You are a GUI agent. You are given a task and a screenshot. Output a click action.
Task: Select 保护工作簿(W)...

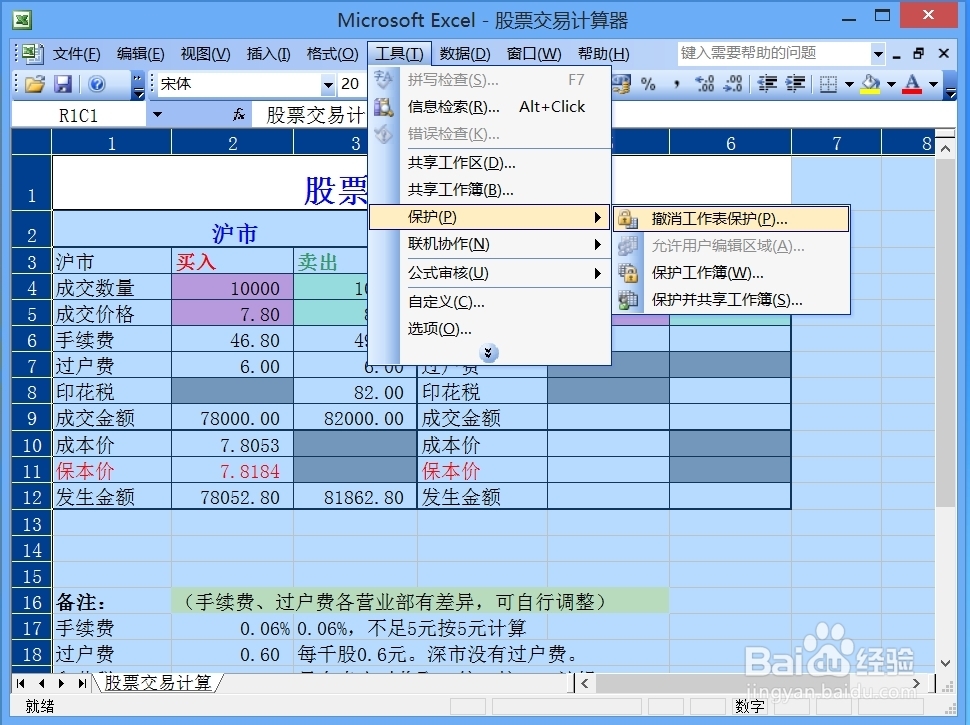pyautogui.click(x=731, y=273)
